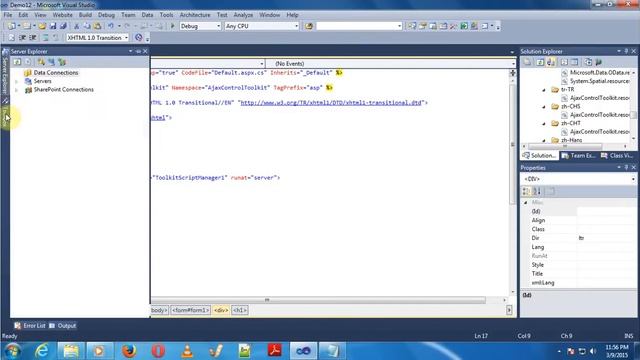Open the Error List tab
This screenshot has height=360, width=640.
point(30,326)
